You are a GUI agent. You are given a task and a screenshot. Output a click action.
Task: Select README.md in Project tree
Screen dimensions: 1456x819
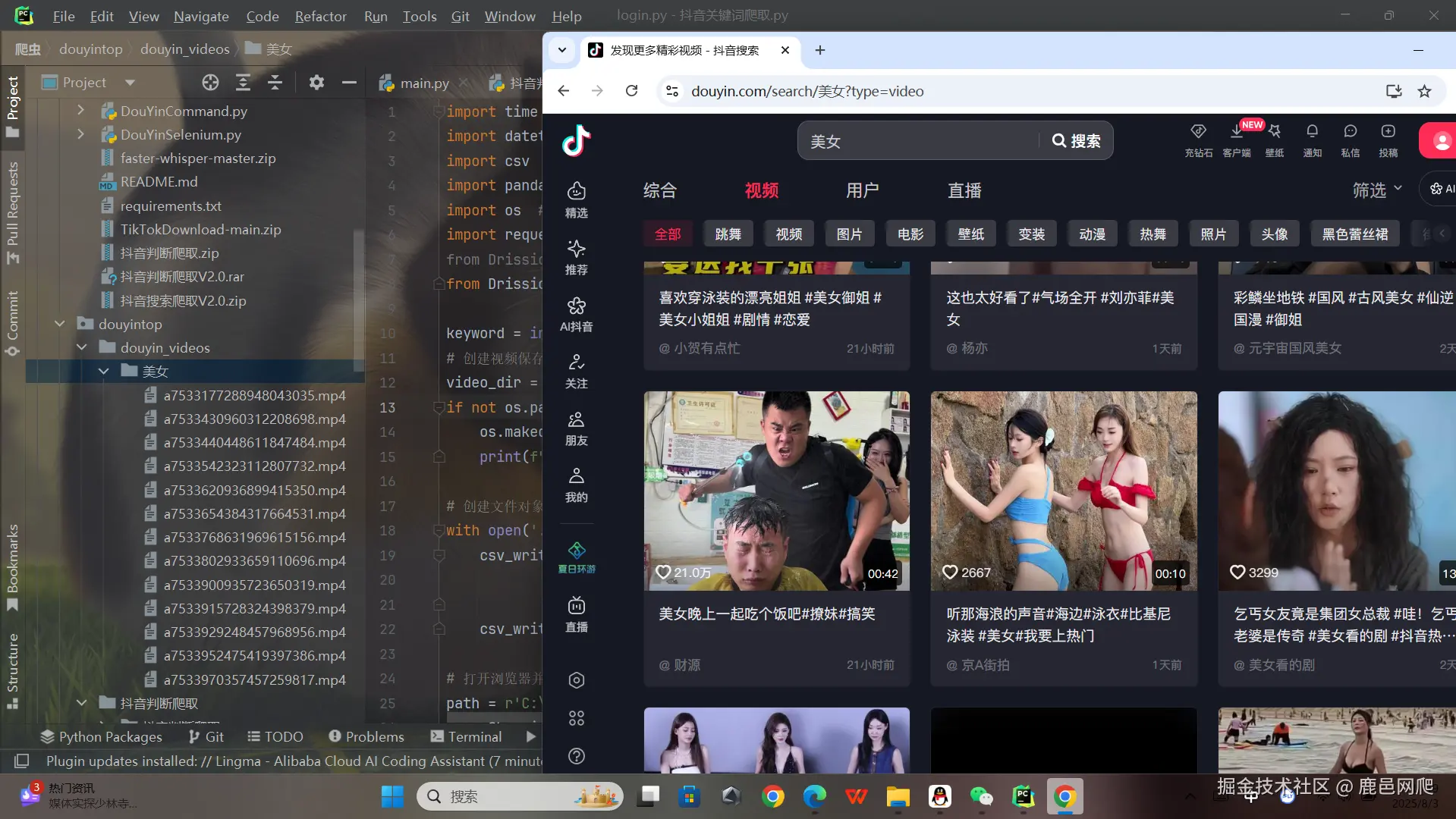coord(159,182)
